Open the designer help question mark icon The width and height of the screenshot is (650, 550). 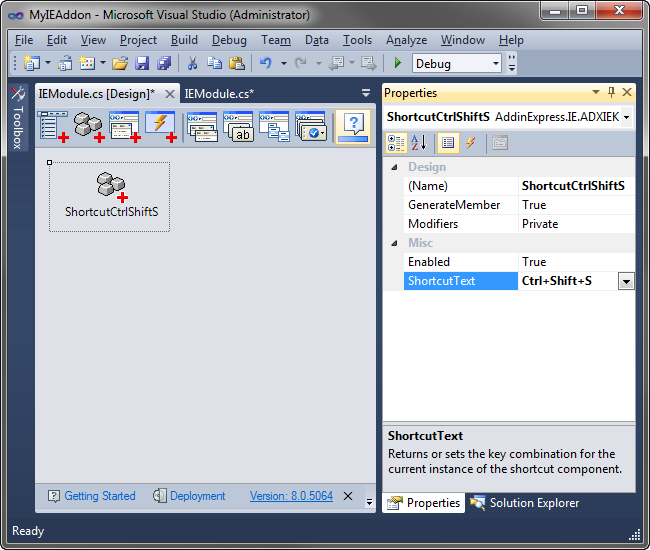click(353, 127)
